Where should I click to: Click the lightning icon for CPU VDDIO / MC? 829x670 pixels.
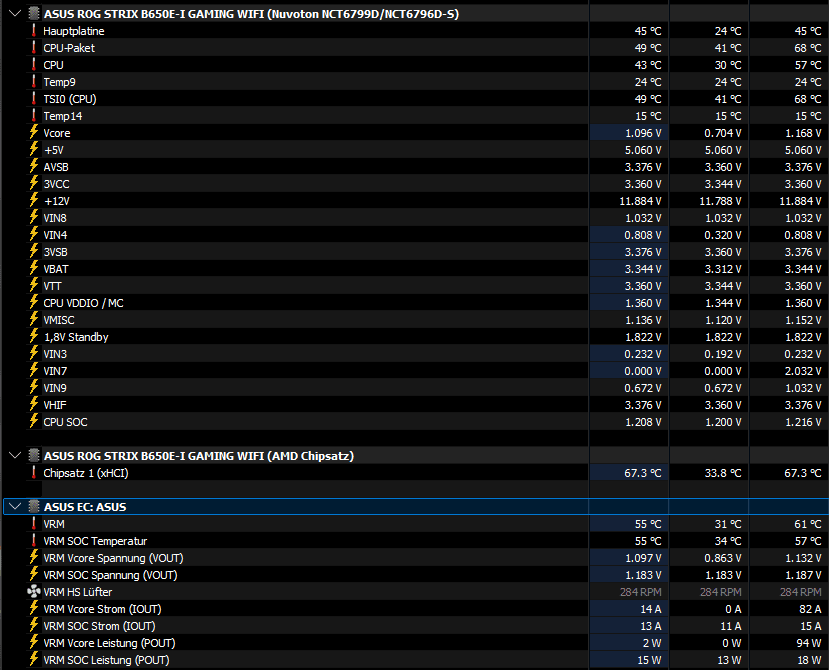(34, 302)
